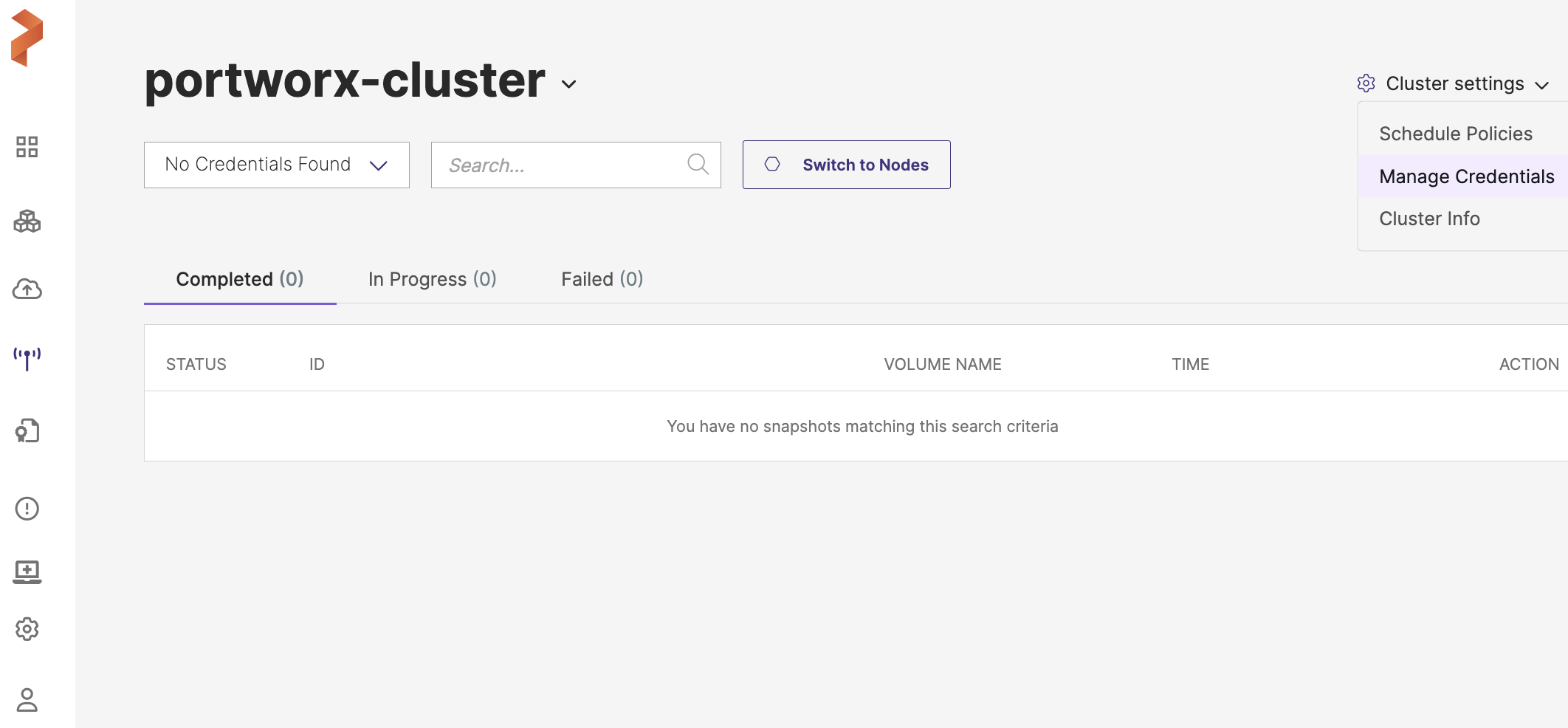Open the alert exclamation icon in sidebar
1568x728 pixels.
[27, 509]
